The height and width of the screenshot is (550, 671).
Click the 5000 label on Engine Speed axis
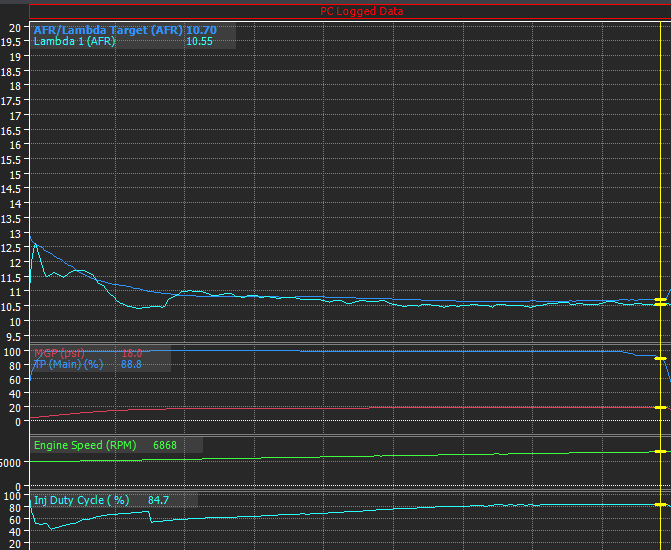[x=10, y=463]
